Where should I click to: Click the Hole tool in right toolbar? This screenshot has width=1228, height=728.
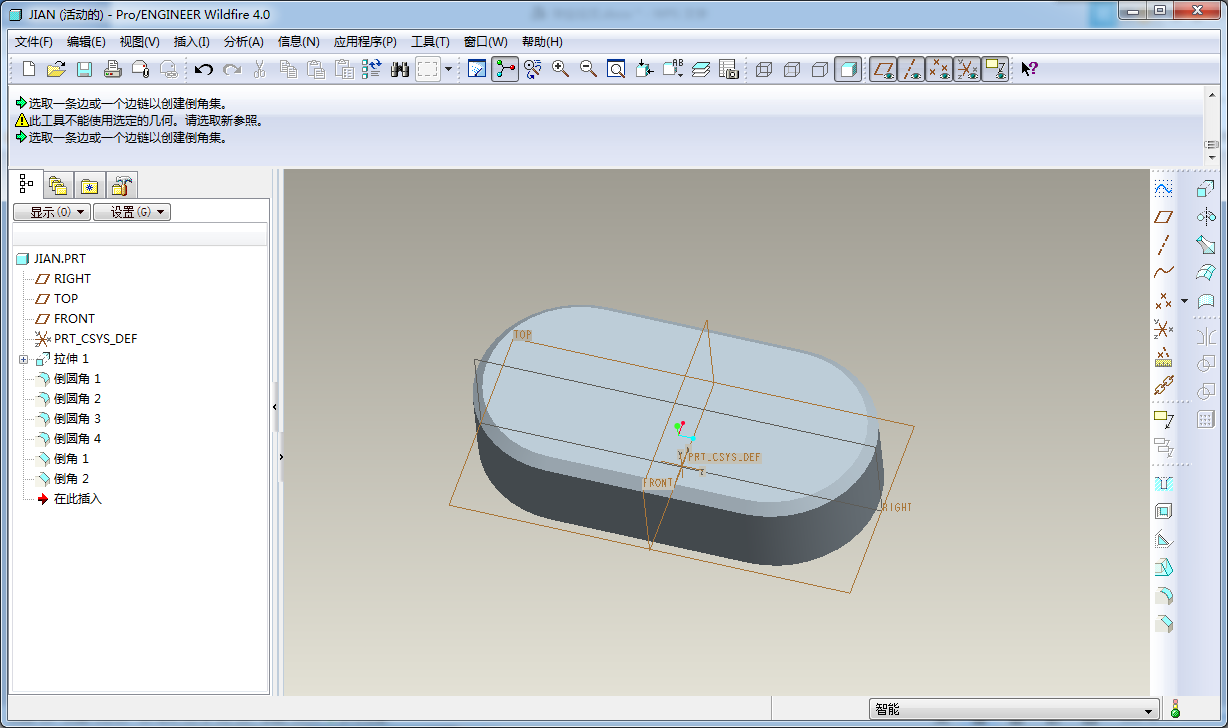(x=1163, y=483)
